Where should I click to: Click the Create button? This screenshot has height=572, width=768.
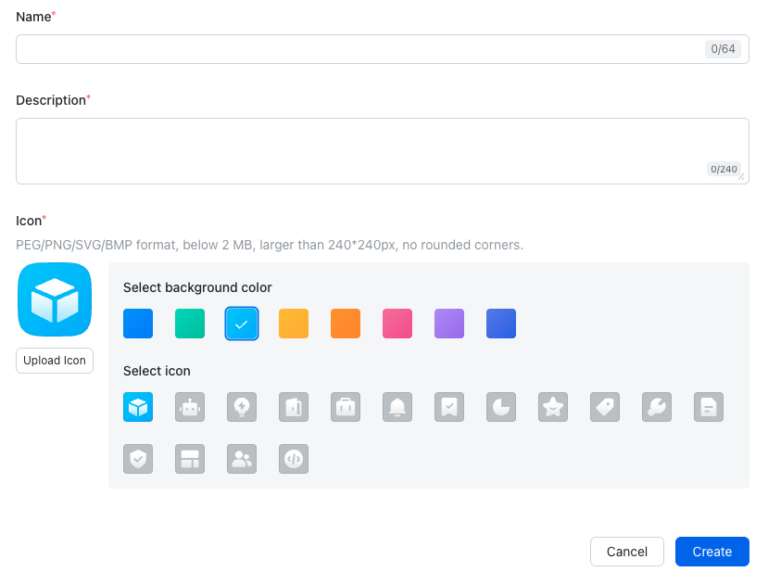click(712, 551)
